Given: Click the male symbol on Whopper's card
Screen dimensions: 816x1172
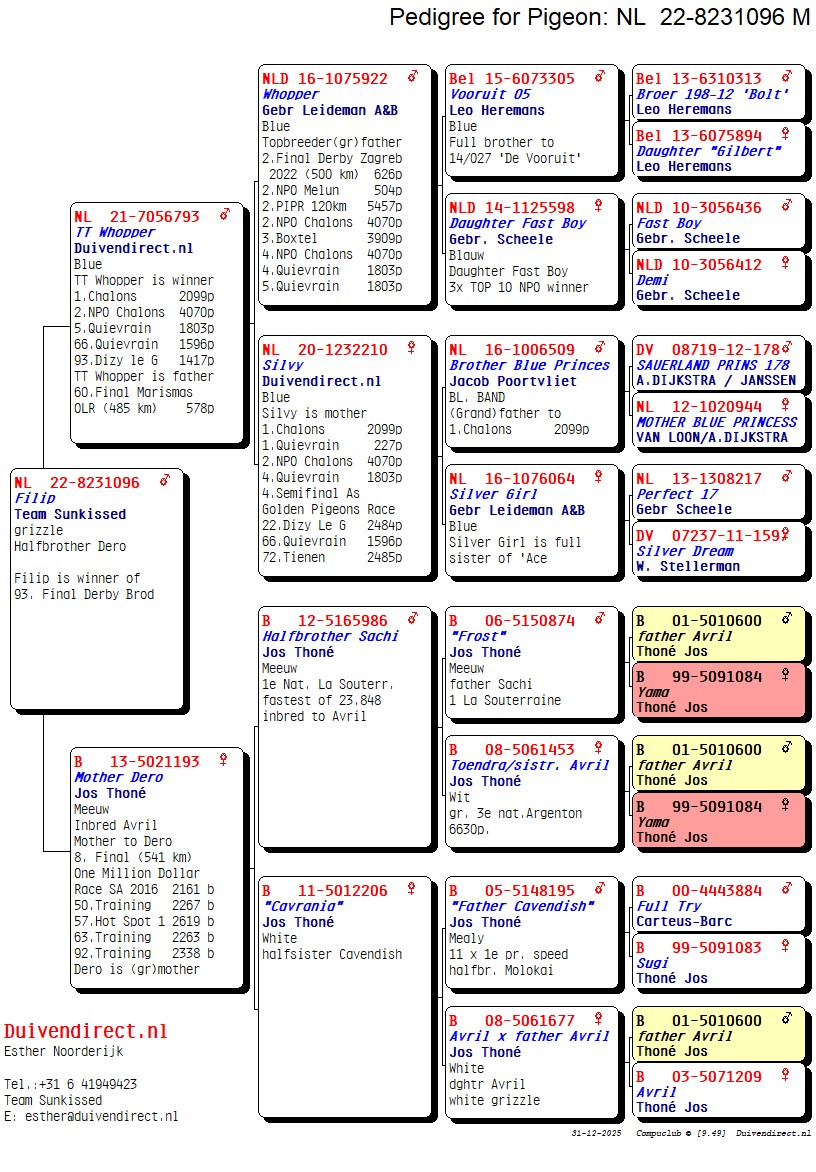Looking at the screenshot, I should pos(412,78).
